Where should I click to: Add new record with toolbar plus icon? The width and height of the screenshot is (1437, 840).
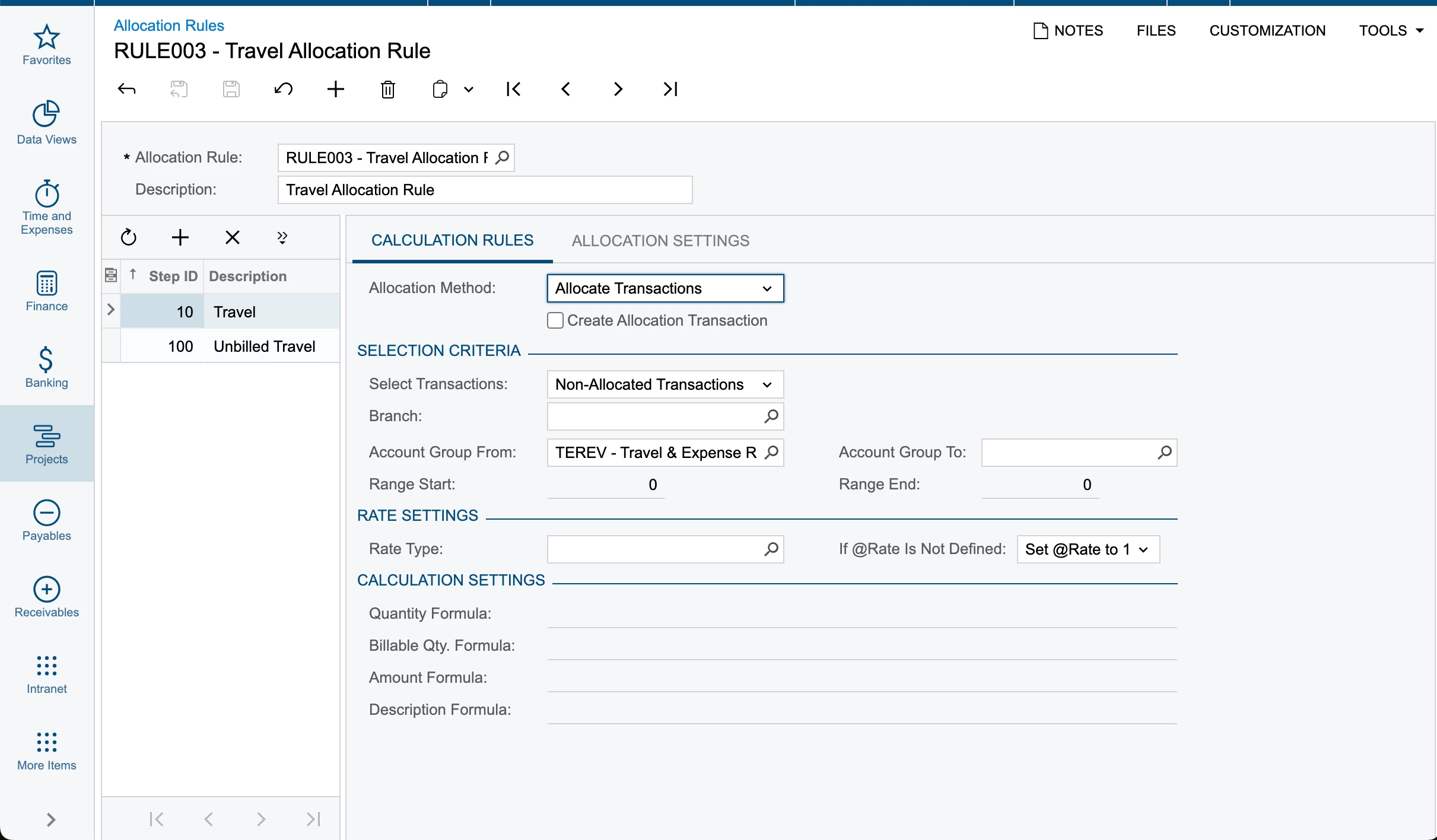pyautogui.click(x=335, y=90)
